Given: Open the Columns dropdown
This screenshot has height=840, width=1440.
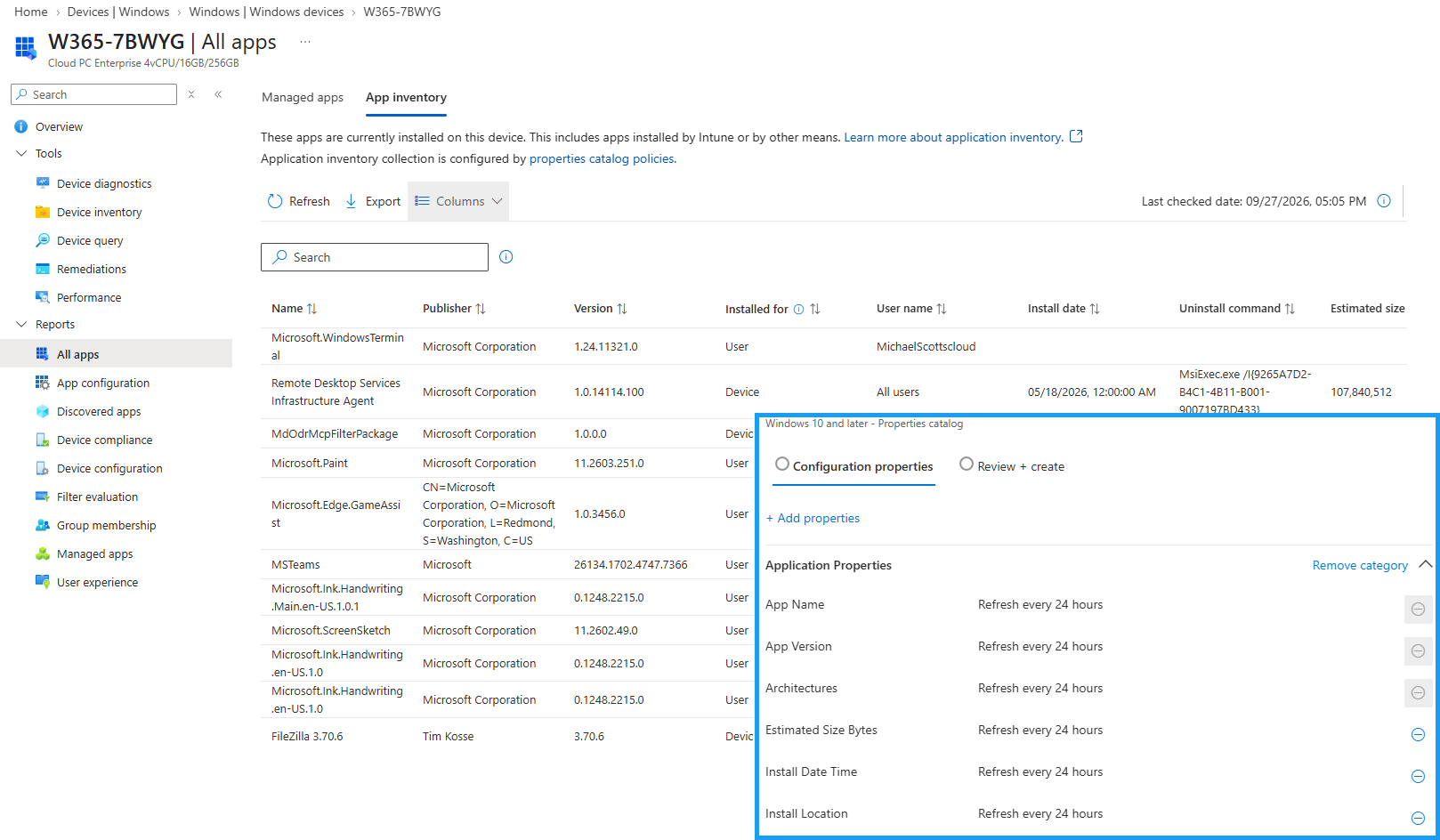Looking at the screenshot, I should click(x=458, y=201).
